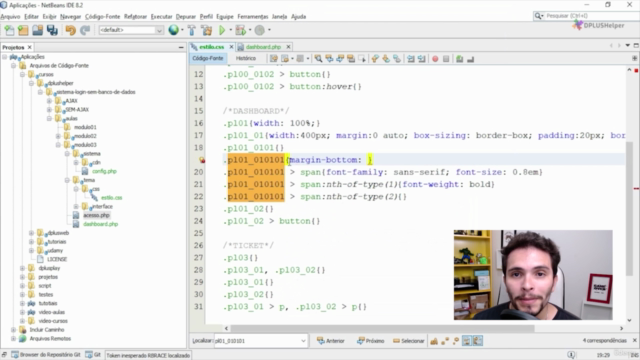Click the Undo arrow icon
The width and height of the screenshot is (640, 360).
(x=71, y=30)
